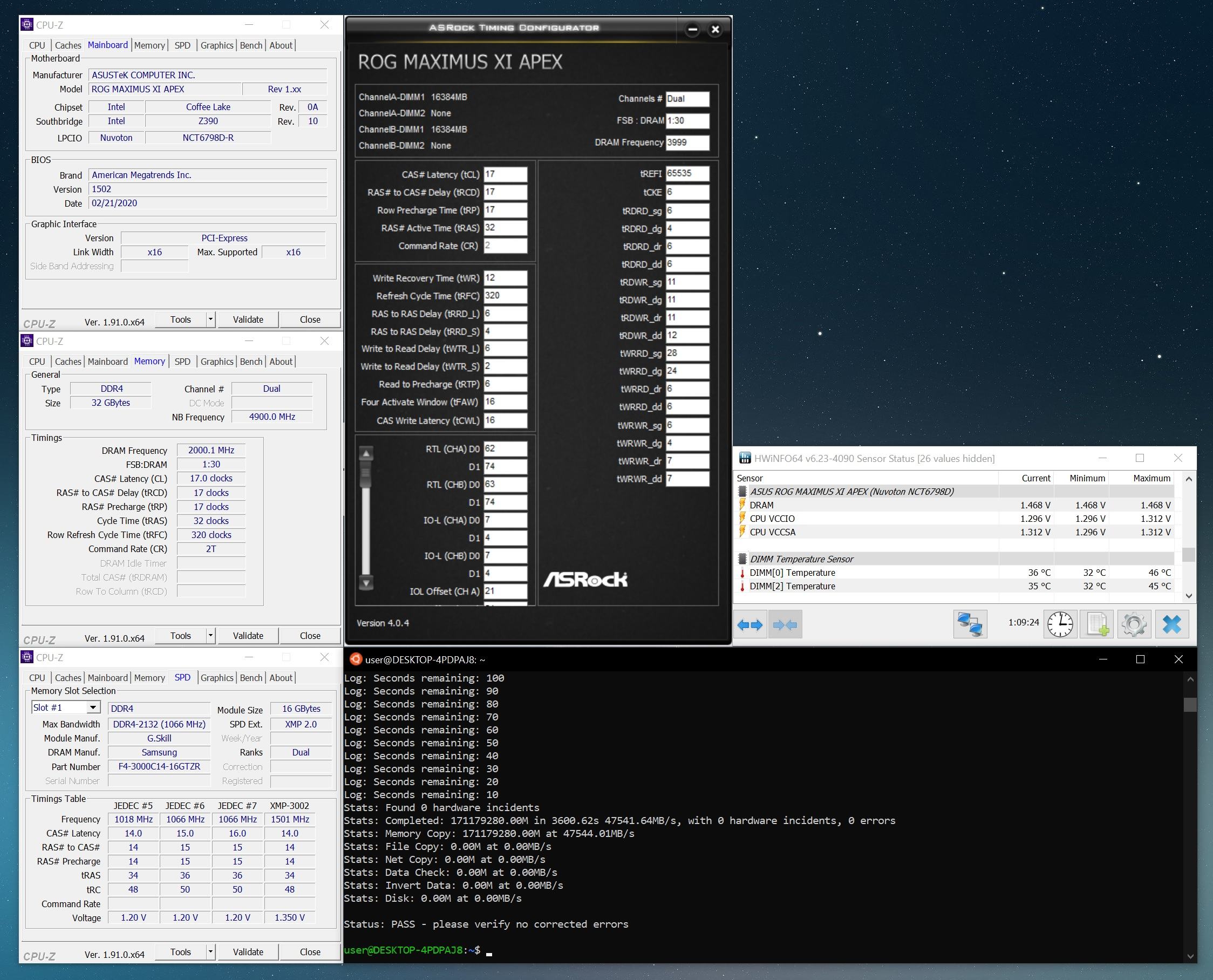Click DIMM[2] Temperature thermometer icon
Viewport: 1213px width, 980px height.
pyautogui.click(x=742, y=586)
